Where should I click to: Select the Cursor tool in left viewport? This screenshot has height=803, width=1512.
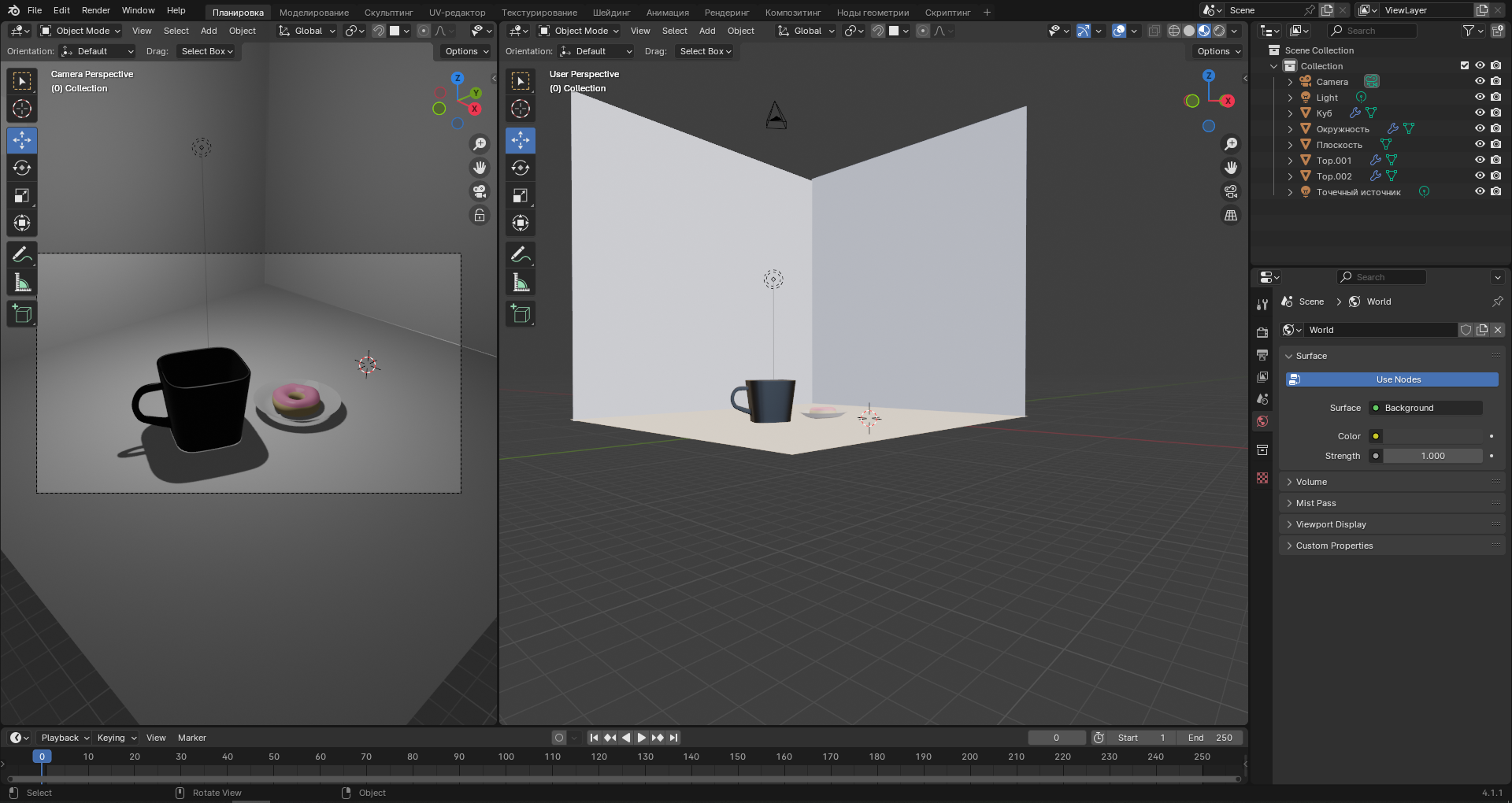pyautogui.click(x=22, y=109)
